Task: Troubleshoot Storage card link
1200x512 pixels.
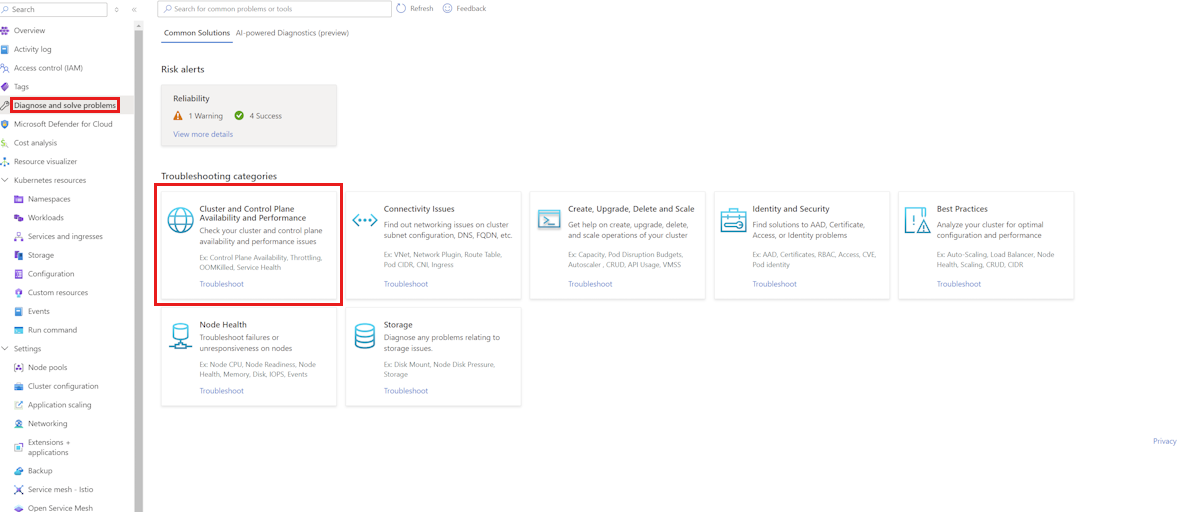Action: (406, 391)
